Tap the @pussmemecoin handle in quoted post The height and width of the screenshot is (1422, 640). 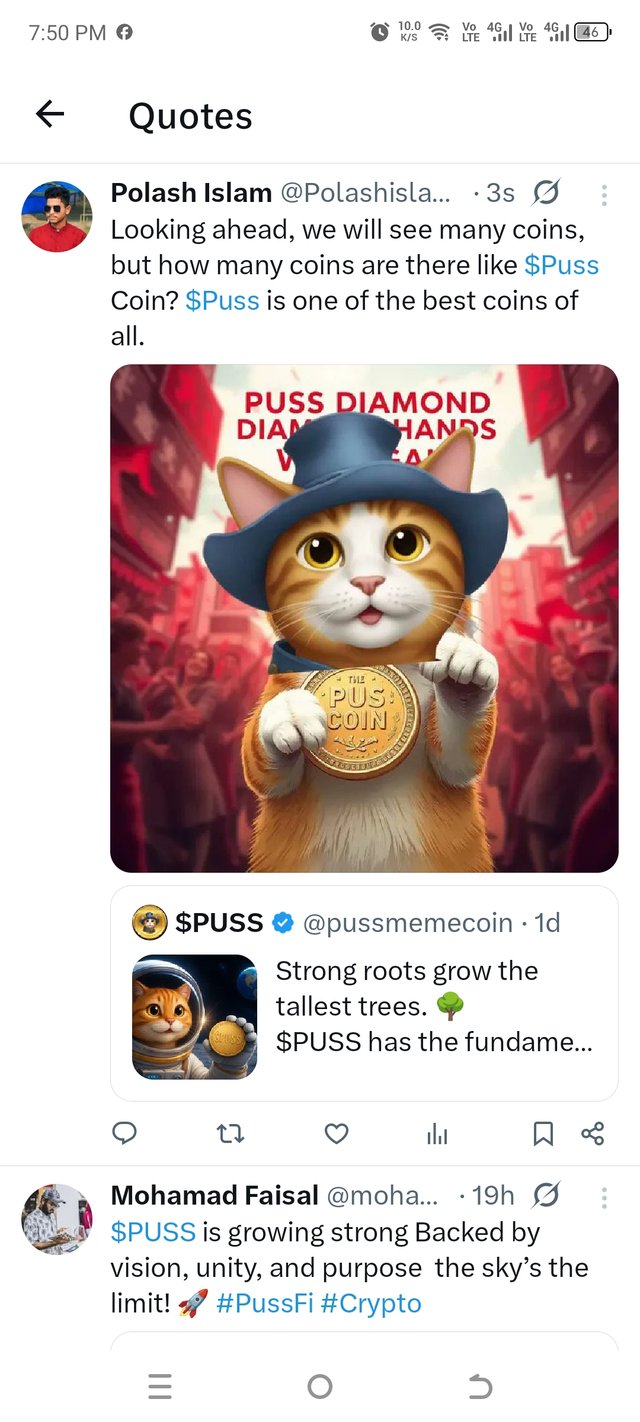click(407, 923)
